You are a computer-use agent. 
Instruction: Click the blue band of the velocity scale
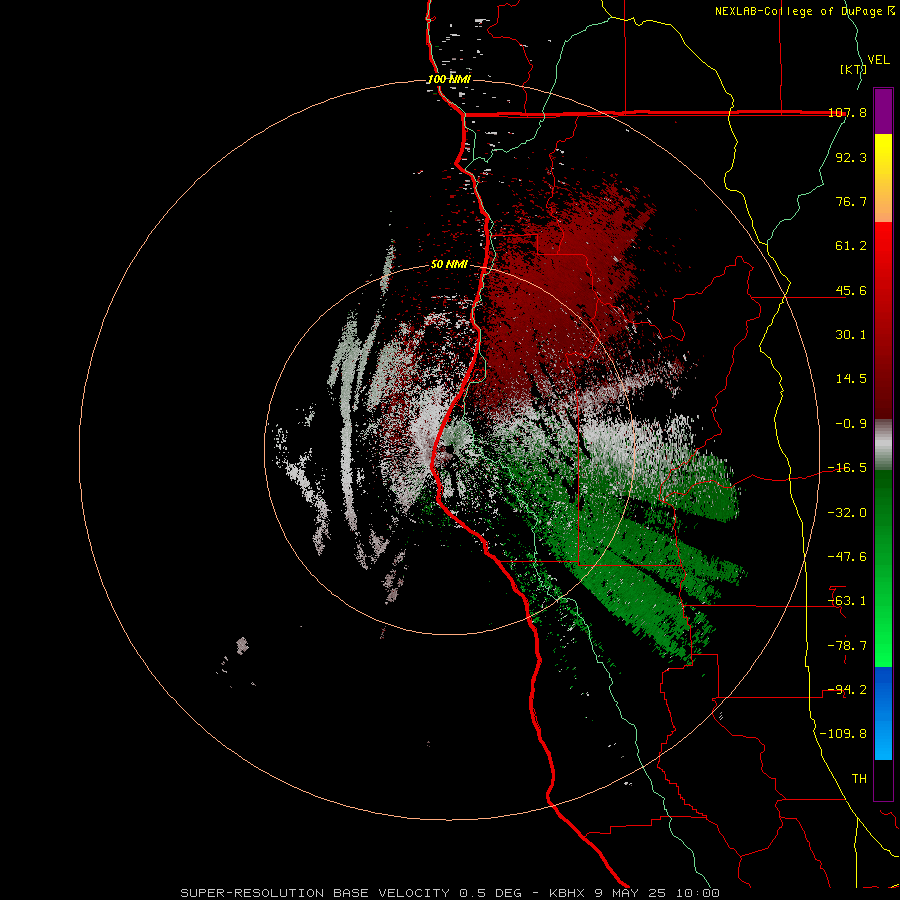point(883,713)
